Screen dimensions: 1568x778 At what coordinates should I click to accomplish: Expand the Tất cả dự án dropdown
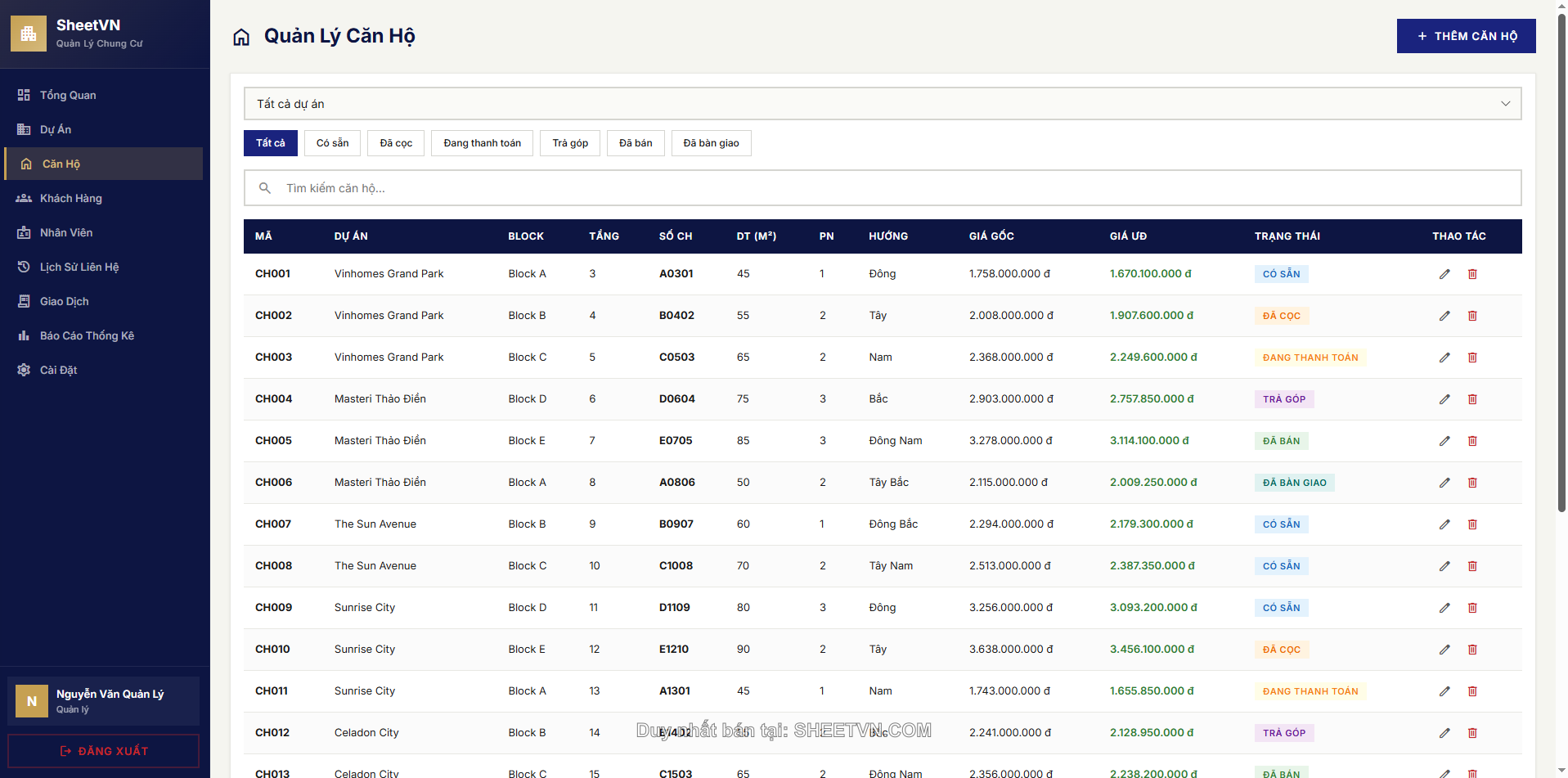coord(882,104)
